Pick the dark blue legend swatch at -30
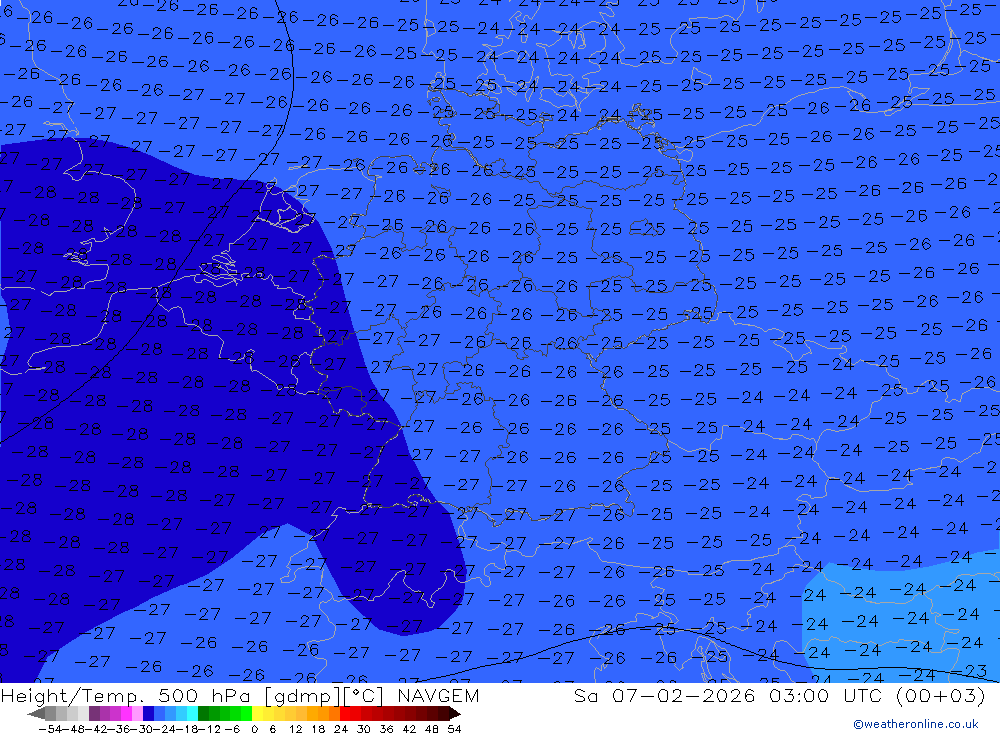The height and width of the screenshot is (733, 1000). 148,713
